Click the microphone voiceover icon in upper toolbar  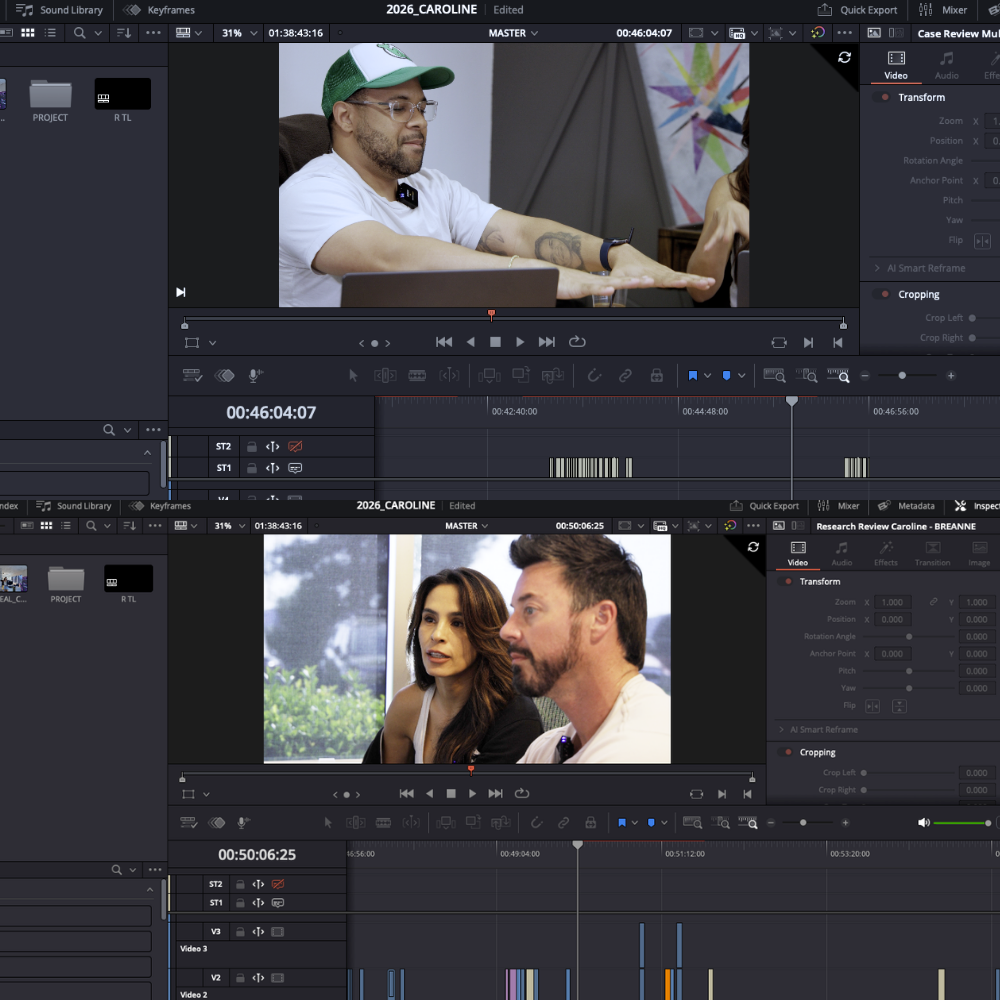pos(255,376)
